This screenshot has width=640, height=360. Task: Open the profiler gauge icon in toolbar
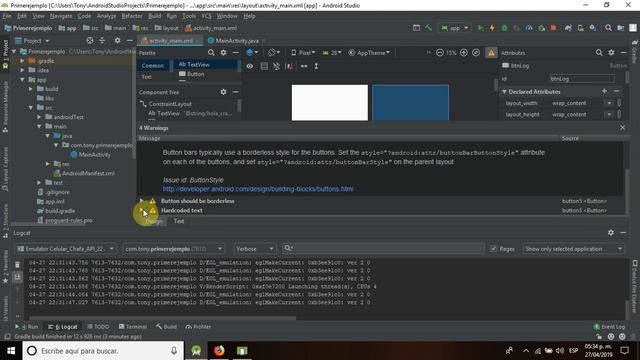pyautogui.click(x=529, y=28)
